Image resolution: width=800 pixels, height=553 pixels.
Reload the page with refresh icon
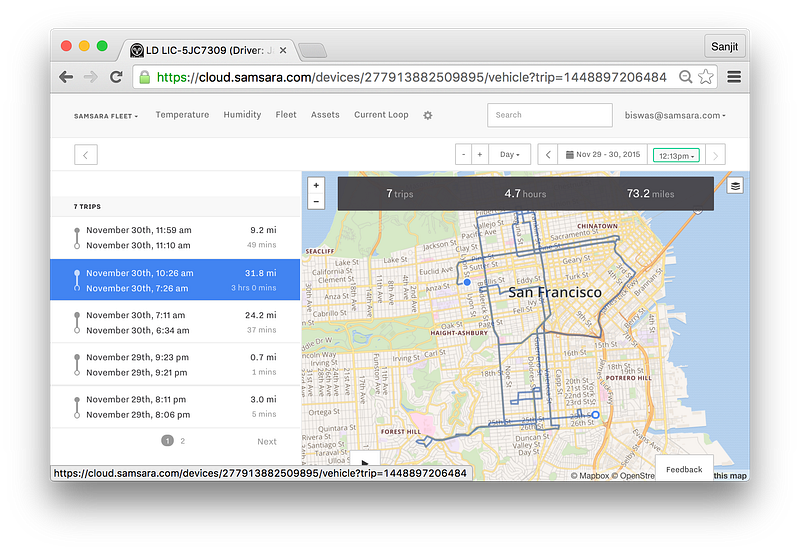(x=116, y=77)
